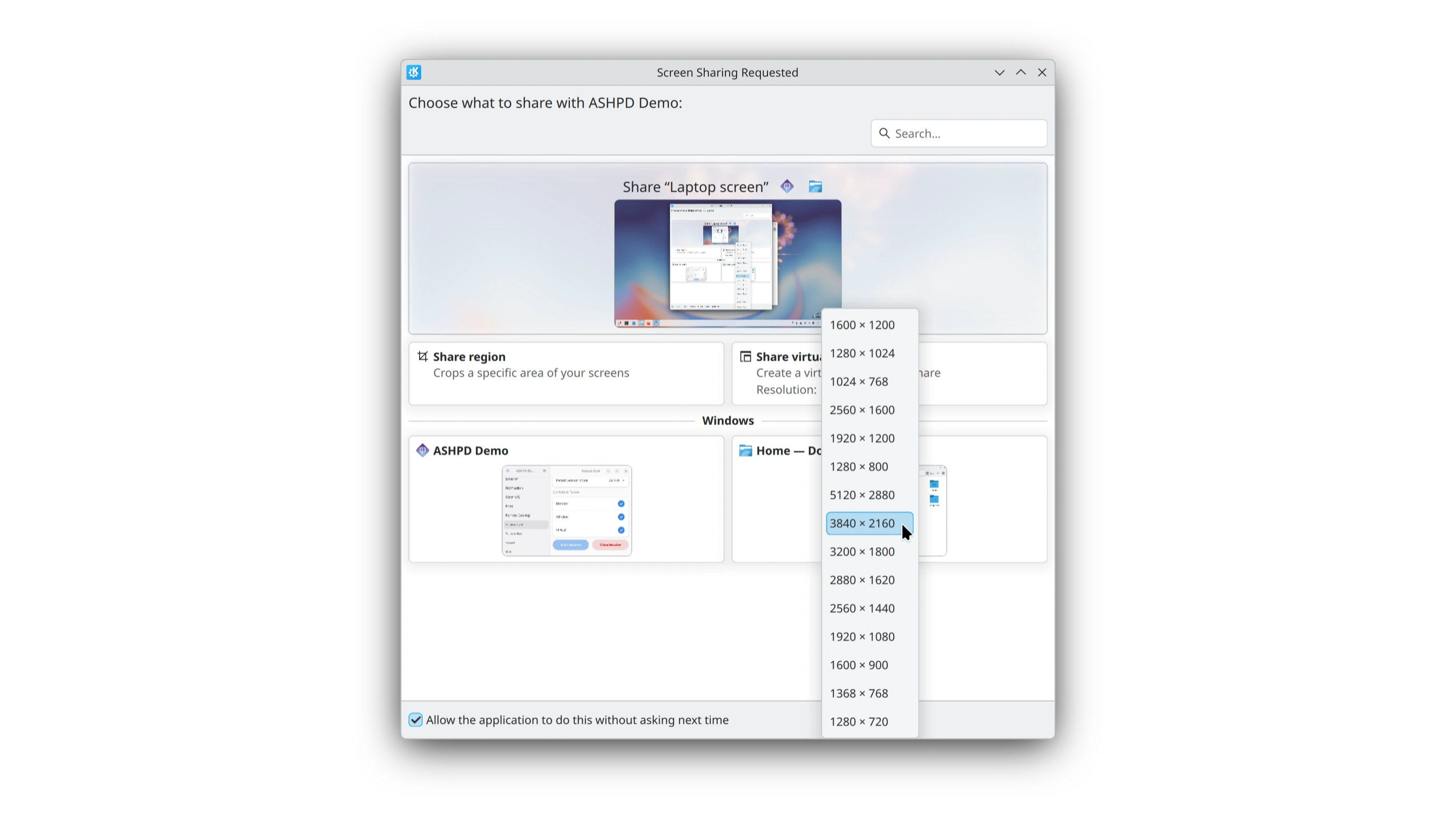Select 2560 × 1440 resolution
This screenshot has width=1456, height=819.
(870, 608)
